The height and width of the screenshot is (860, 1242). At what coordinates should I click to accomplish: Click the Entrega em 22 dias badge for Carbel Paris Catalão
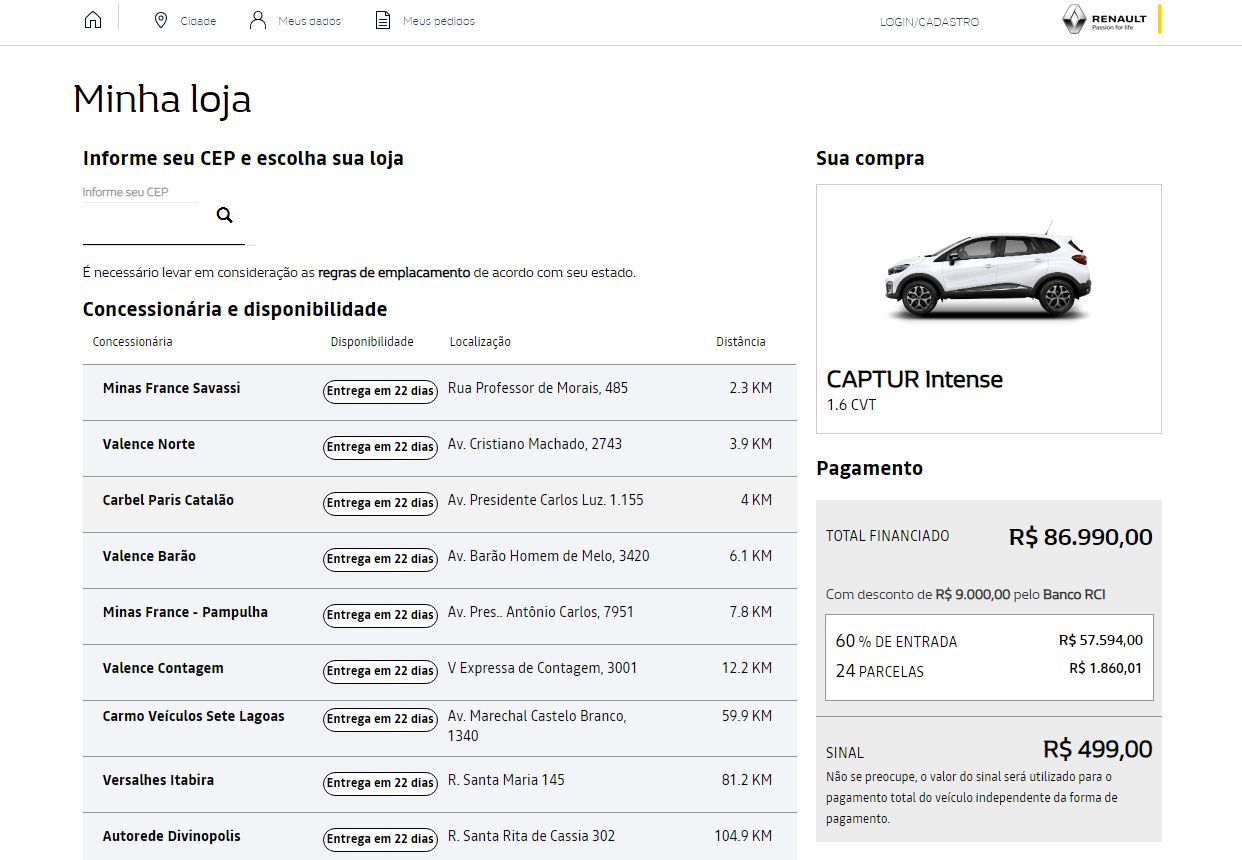pos(380,503)
